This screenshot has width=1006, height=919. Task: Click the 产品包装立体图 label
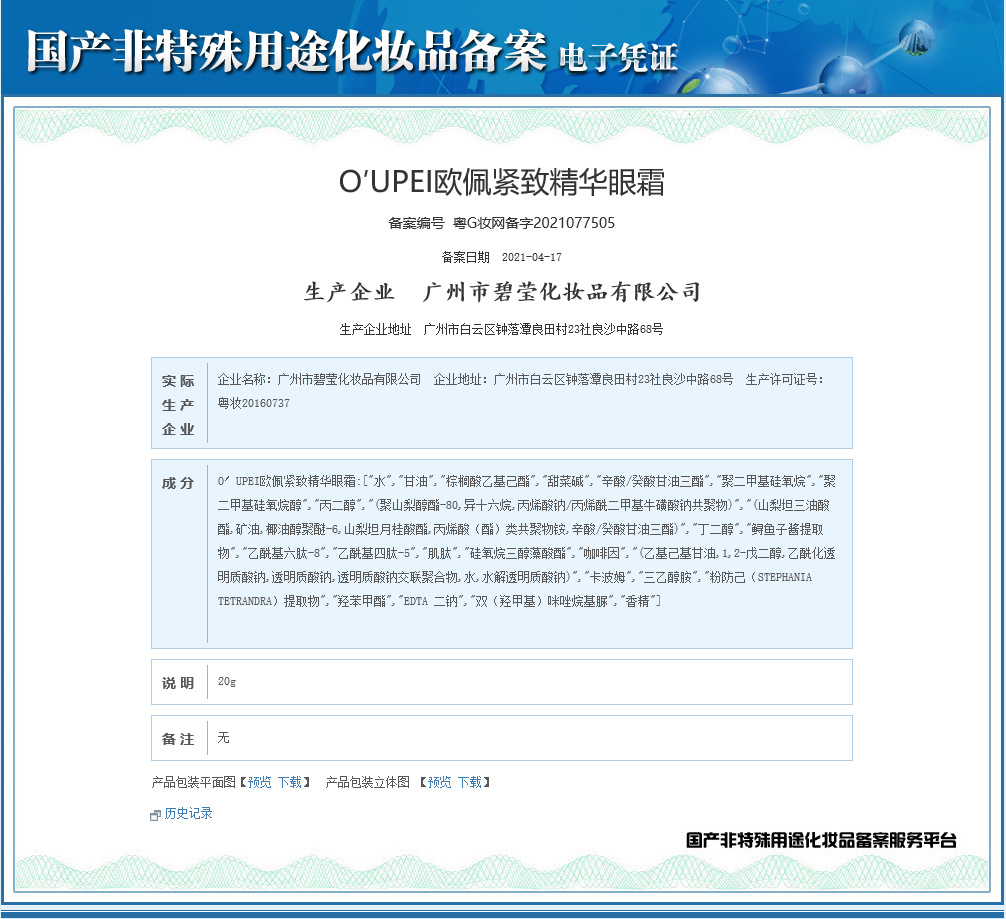point(368,782)
